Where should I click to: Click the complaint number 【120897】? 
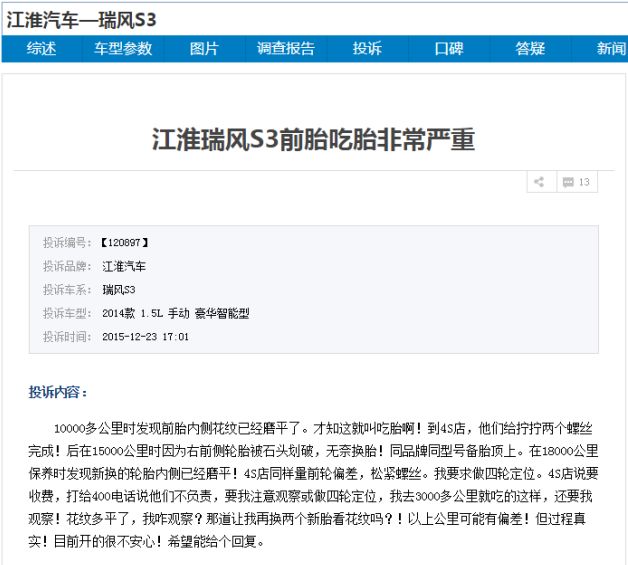click(124, 243)
